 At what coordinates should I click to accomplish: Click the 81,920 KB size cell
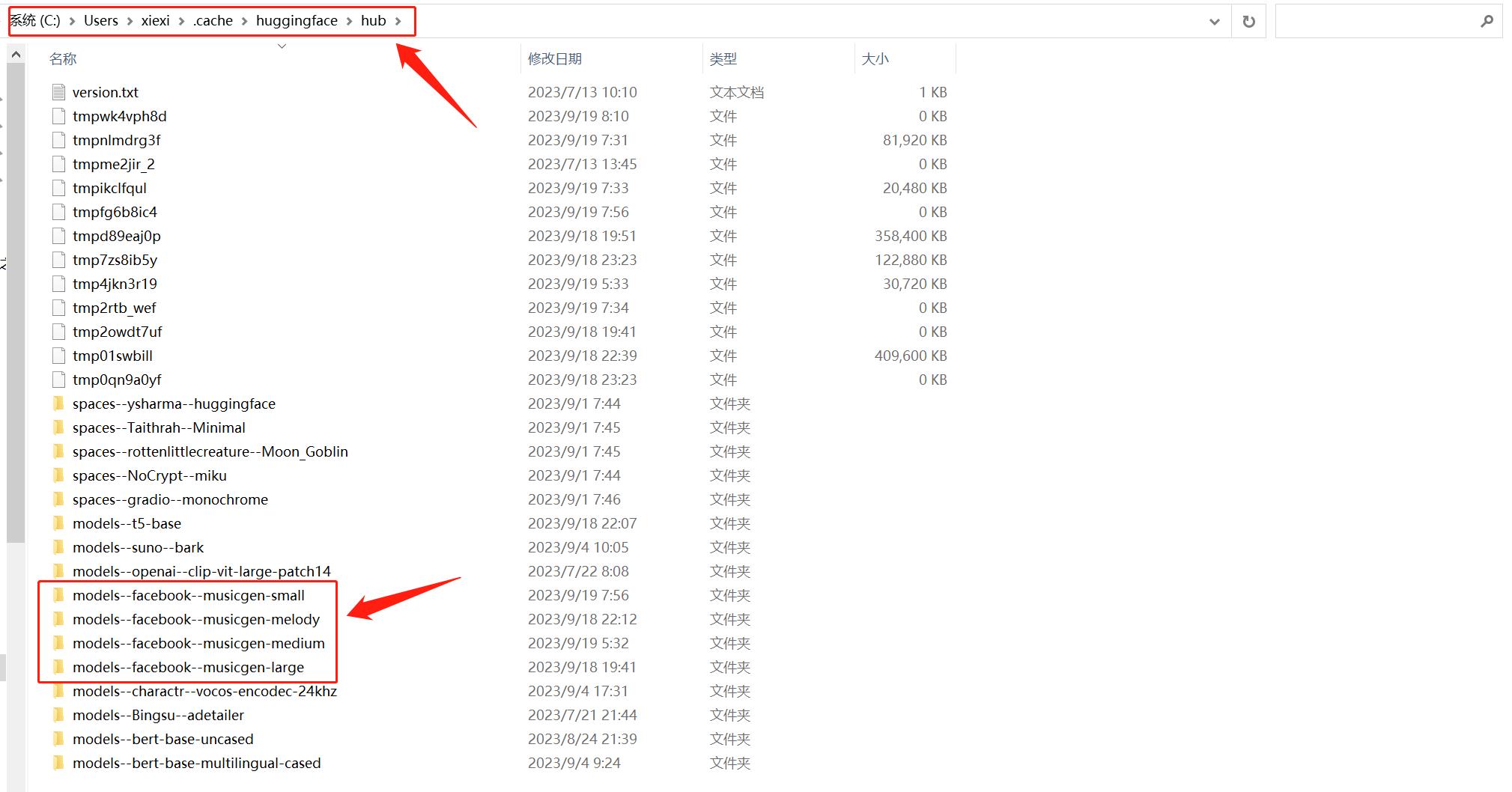(x=915, y=140)
